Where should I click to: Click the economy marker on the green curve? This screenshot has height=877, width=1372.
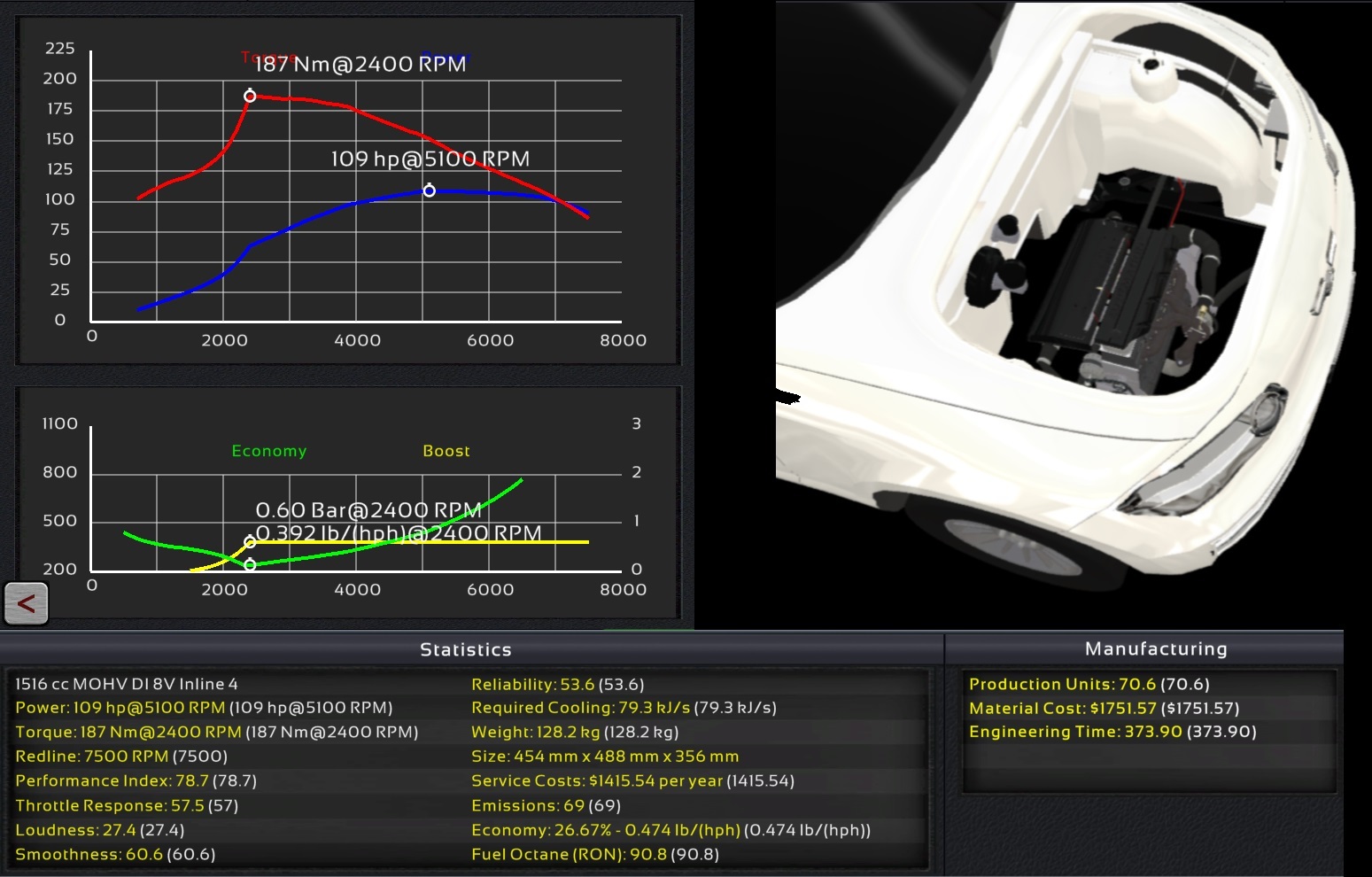click(250, 564)
